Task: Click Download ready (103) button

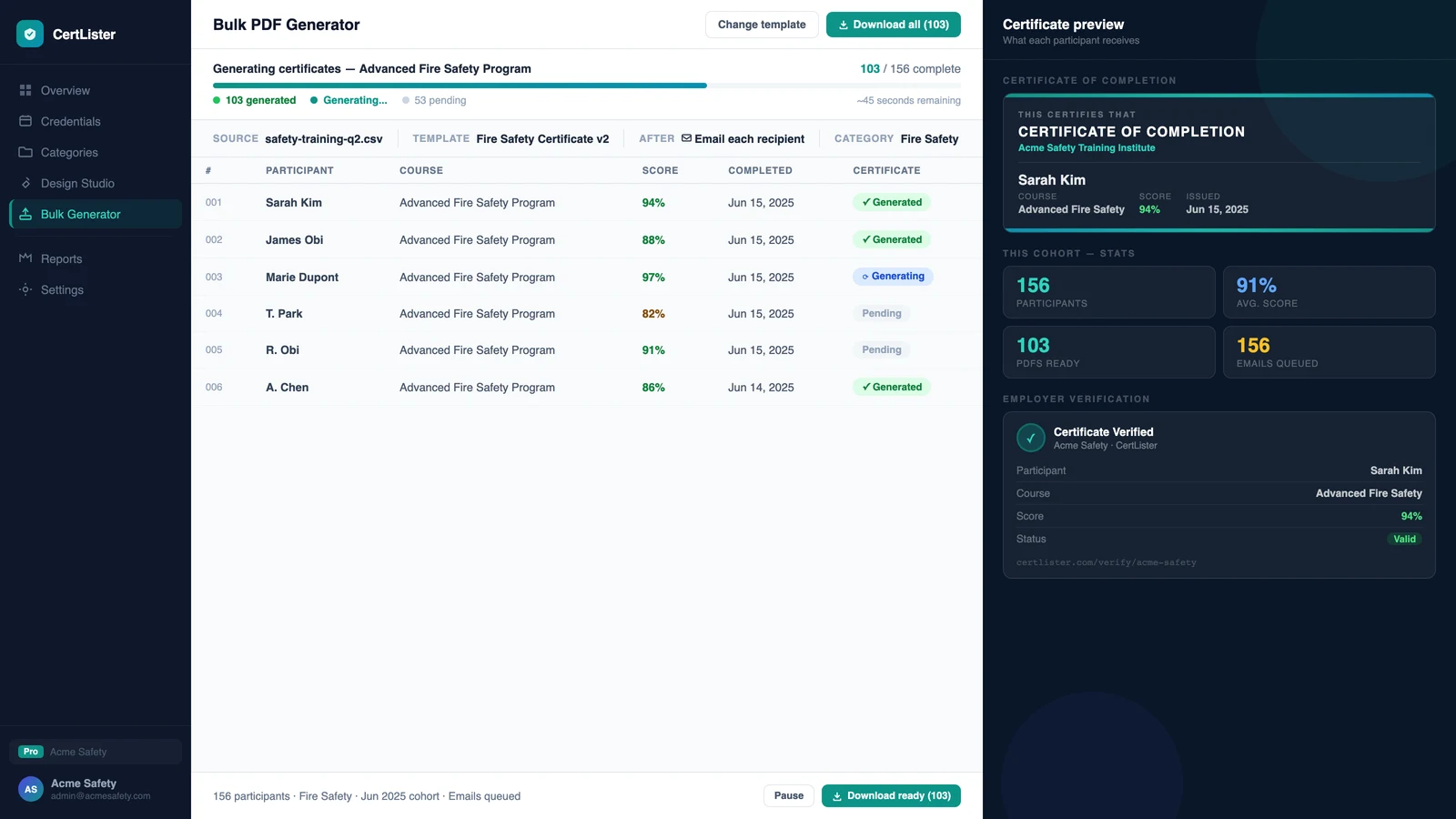Action: click(891, 795)
